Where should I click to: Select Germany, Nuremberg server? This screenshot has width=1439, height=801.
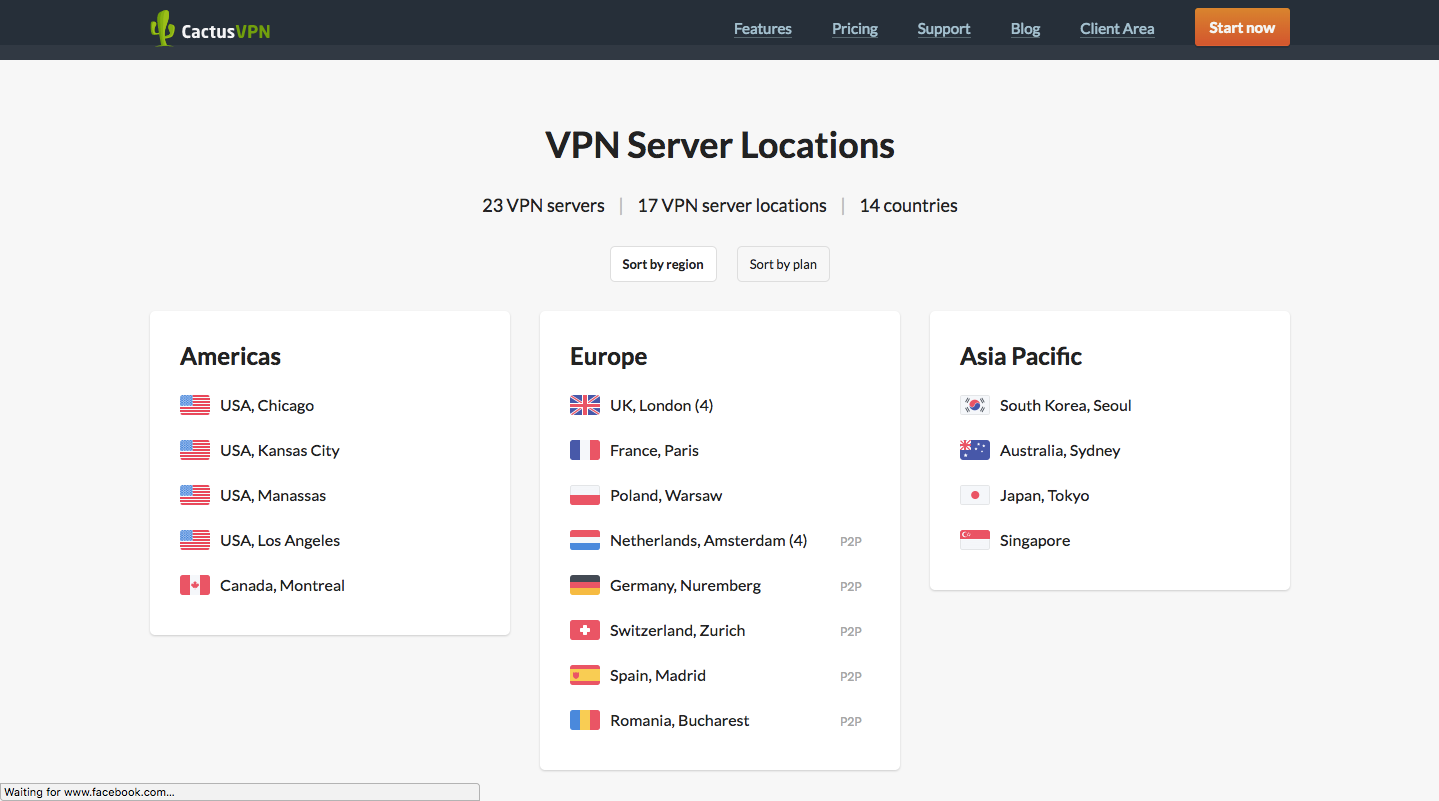tap(685, 585)
